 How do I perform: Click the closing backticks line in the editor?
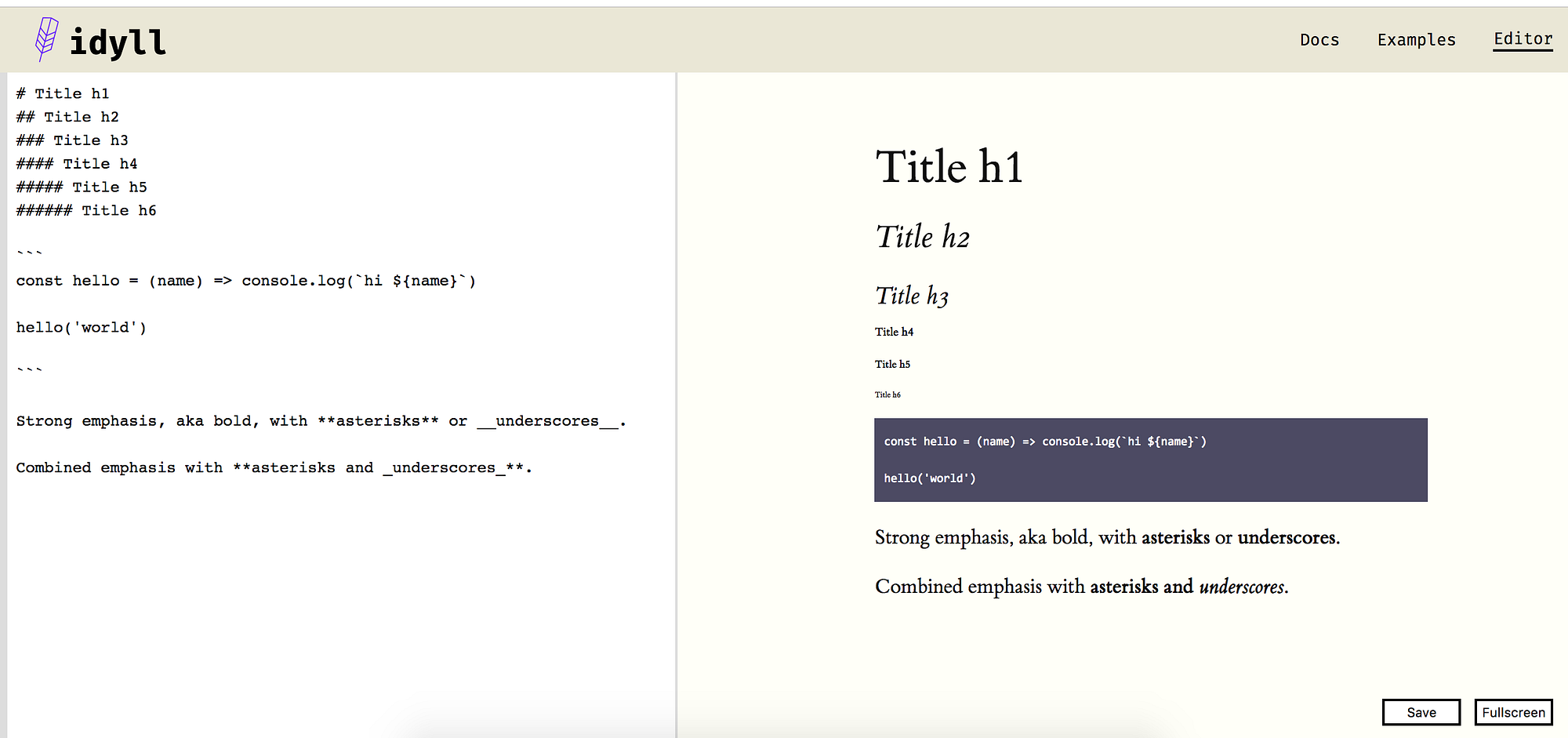click(30, 371)
